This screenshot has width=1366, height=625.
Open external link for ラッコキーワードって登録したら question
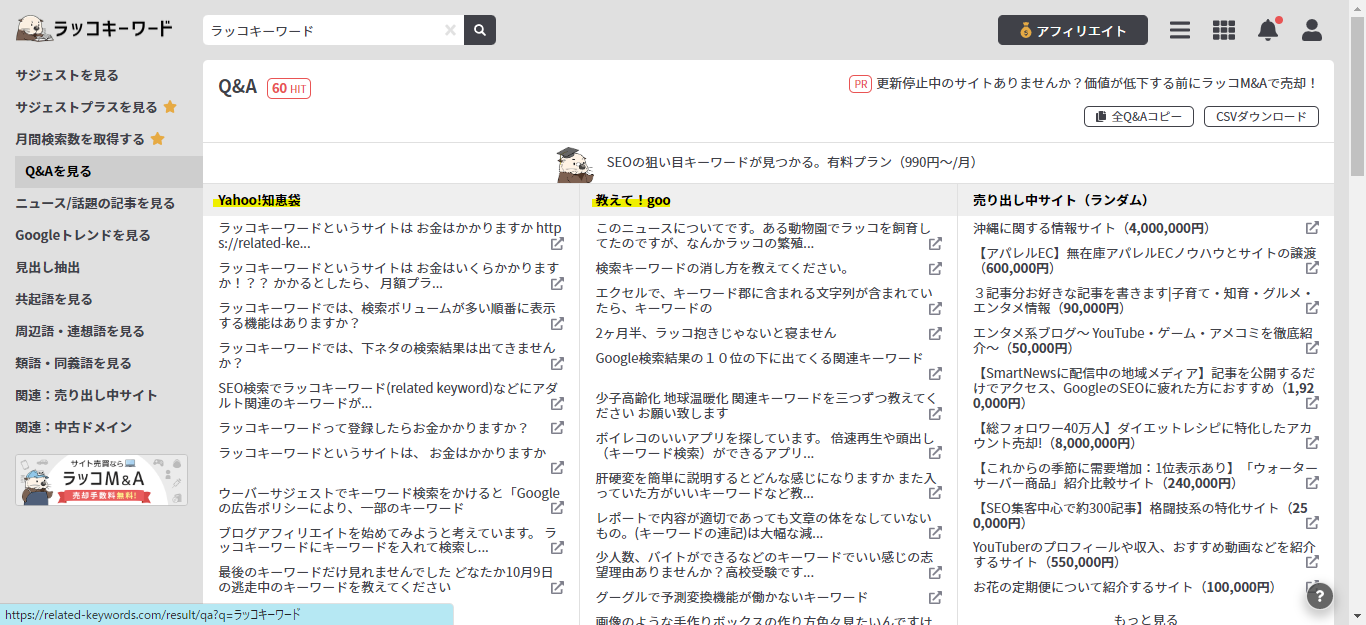pos(557,428)
